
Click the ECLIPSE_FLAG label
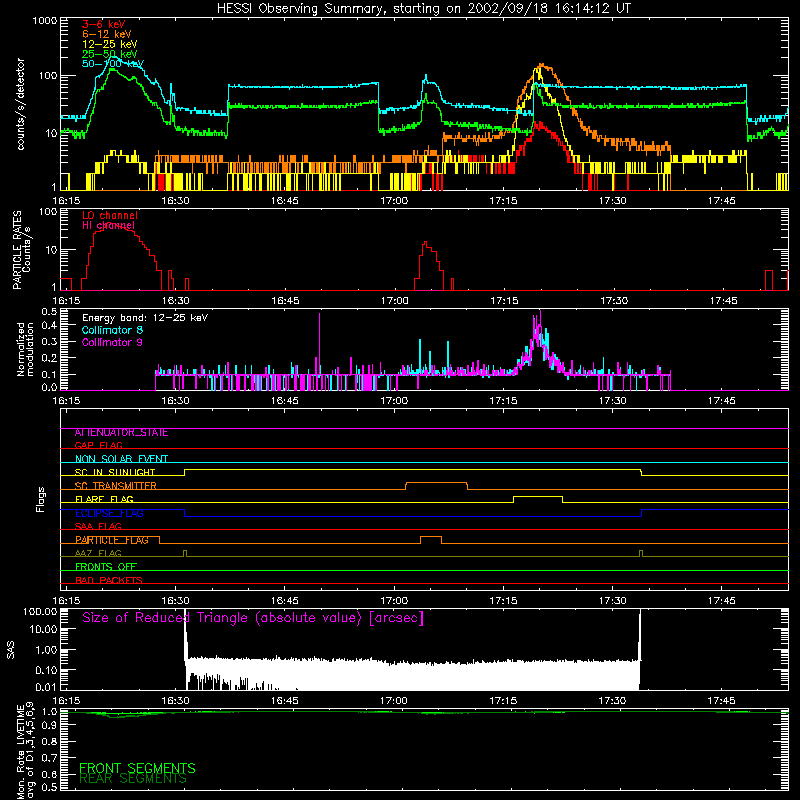109,513
